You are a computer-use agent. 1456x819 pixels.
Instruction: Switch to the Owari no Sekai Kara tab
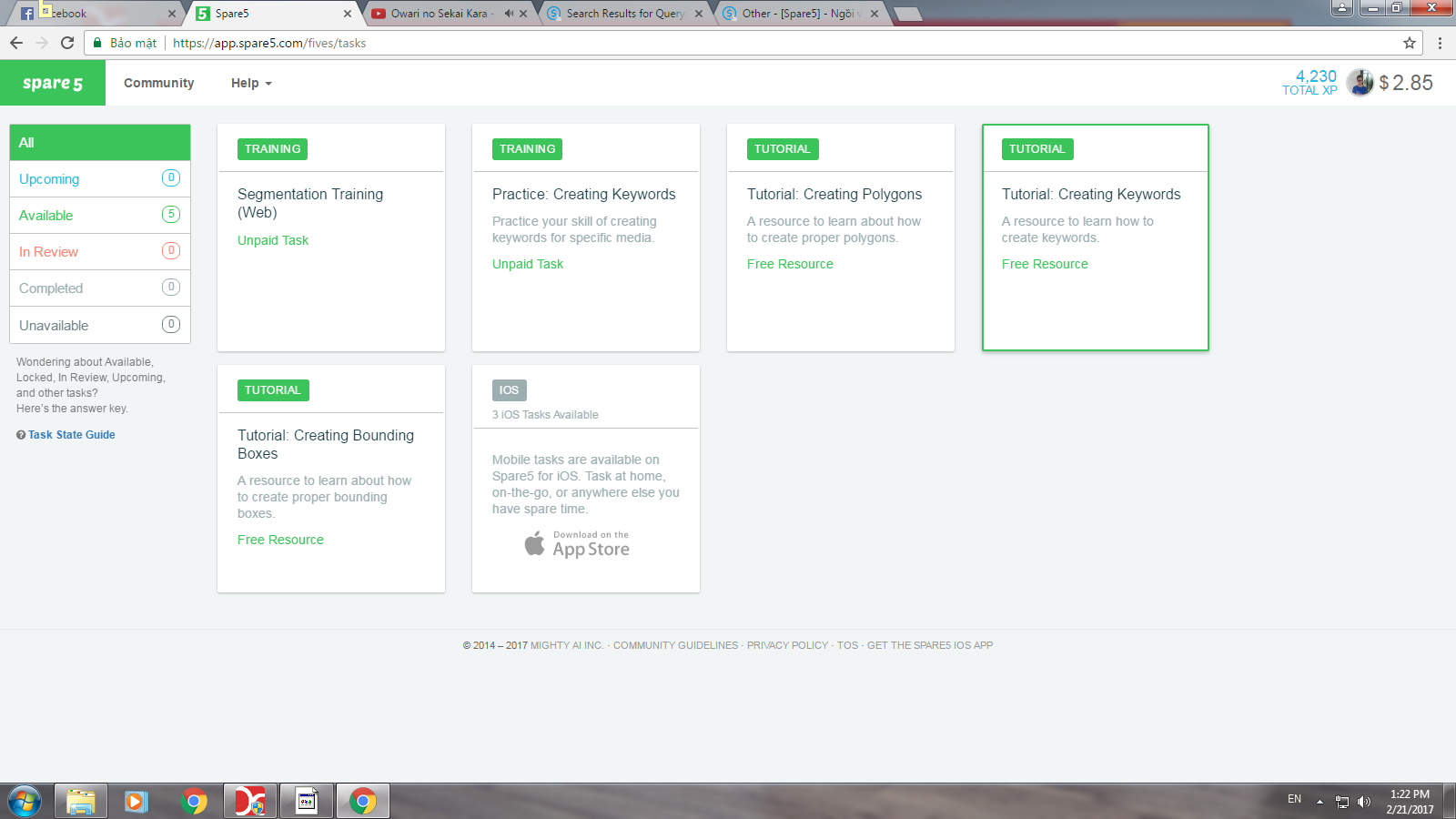(450, 14)
